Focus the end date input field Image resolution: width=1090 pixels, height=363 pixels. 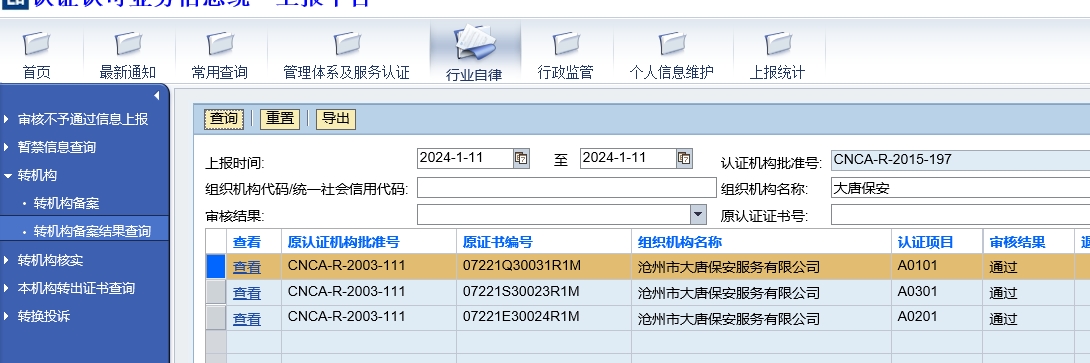click(628, 159)
